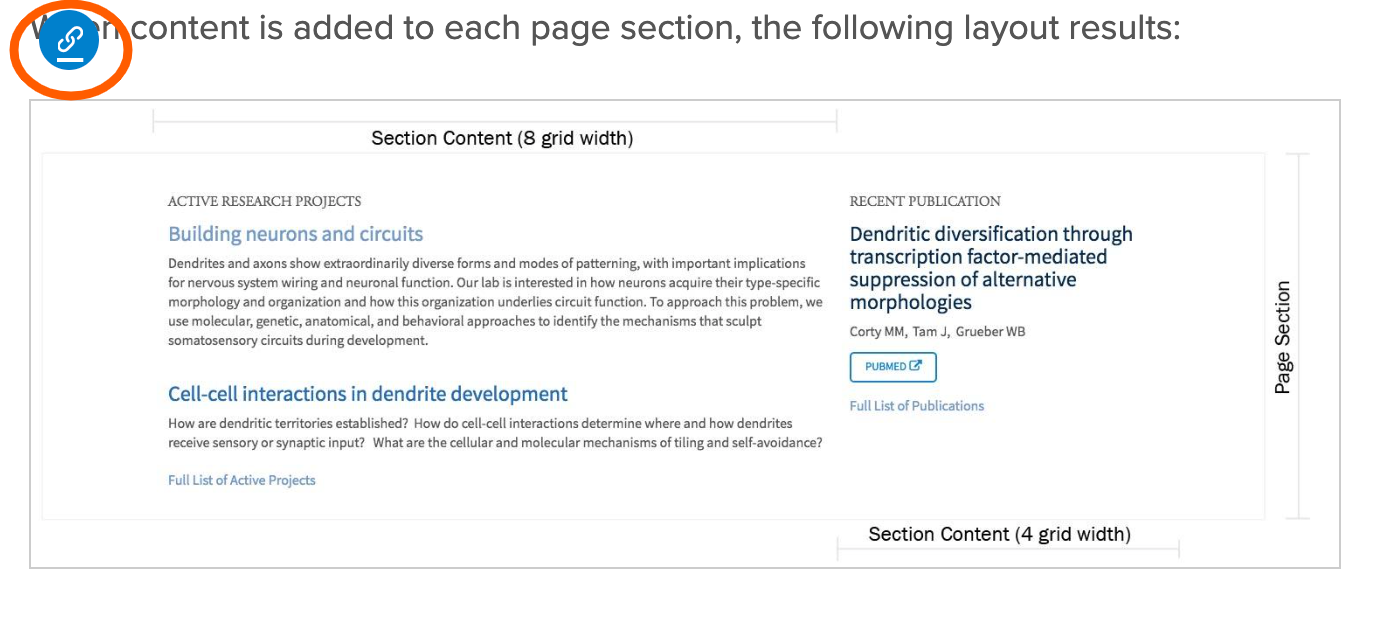Click the 8 grid width measurement bracket line
This screenshot has height=629, width=1377.
click(495, 122)
